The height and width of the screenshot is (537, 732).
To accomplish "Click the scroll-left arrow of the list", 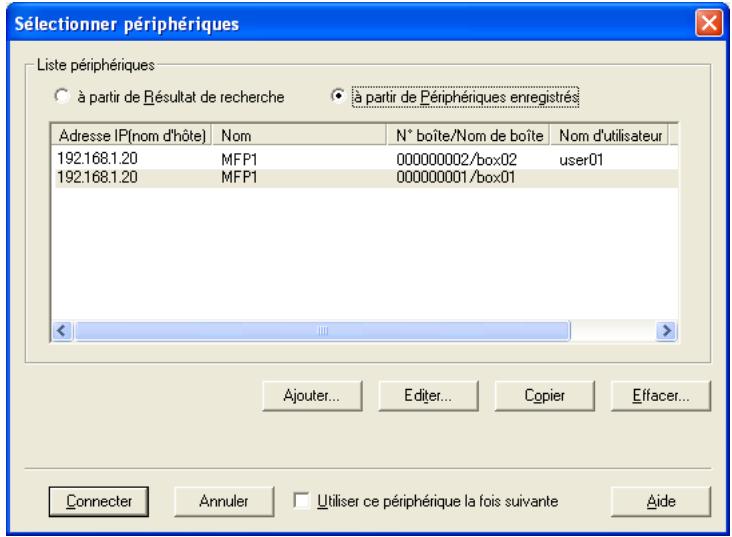I will pyautogui.click(x=62, y=331).
